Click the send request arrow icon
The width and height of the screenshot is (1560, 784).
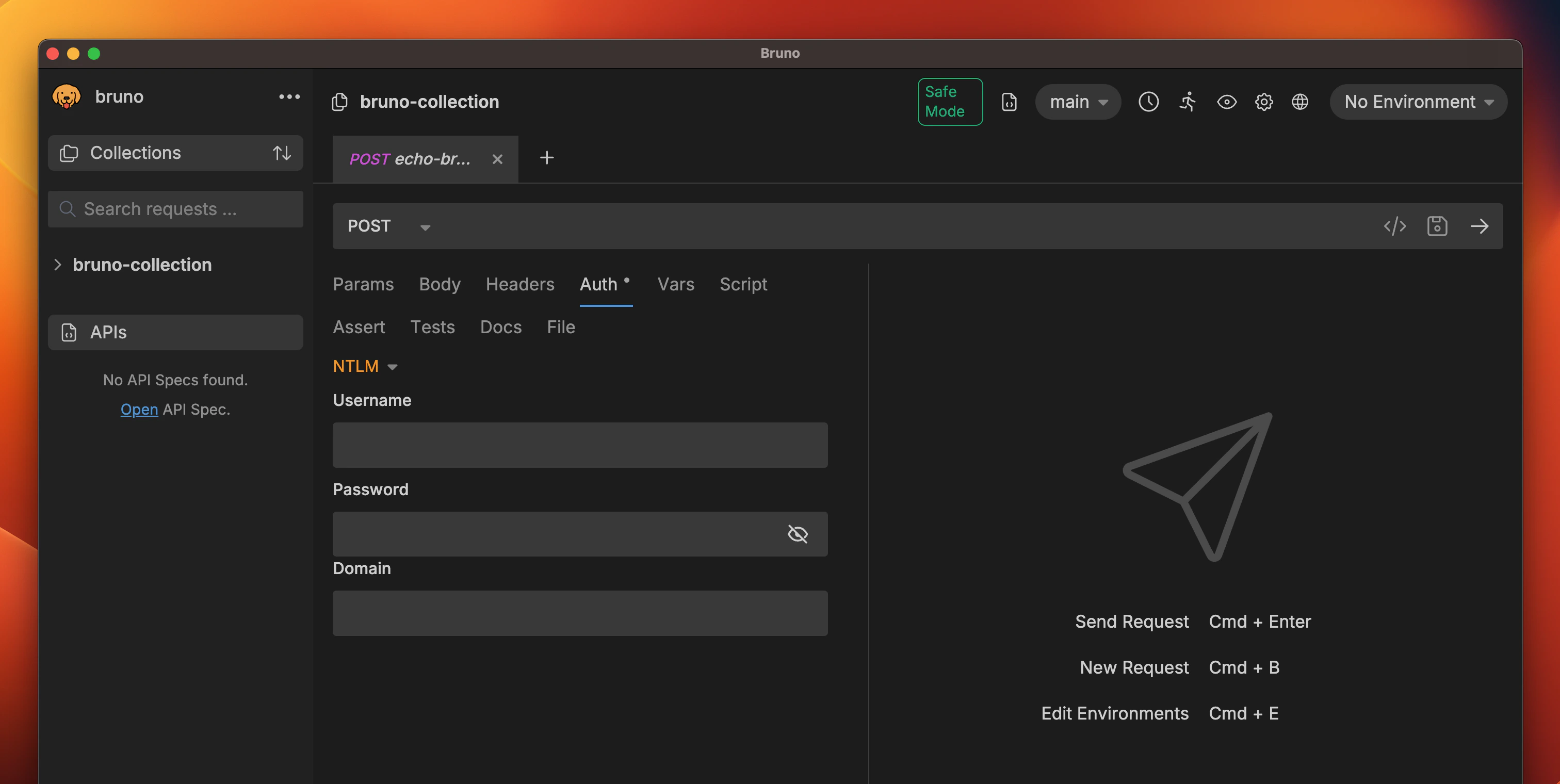coord(1479,226)
